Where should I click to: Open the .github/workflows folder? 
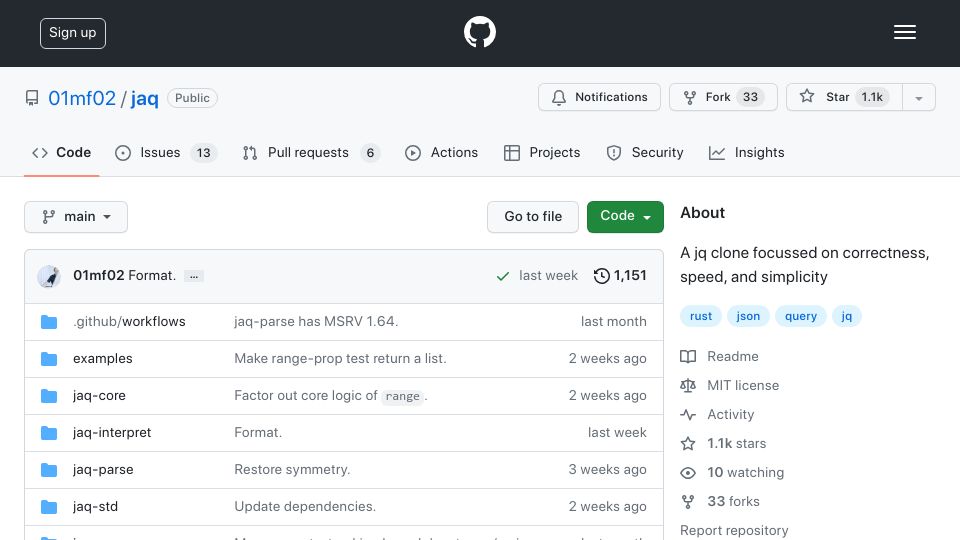[129, 321]
